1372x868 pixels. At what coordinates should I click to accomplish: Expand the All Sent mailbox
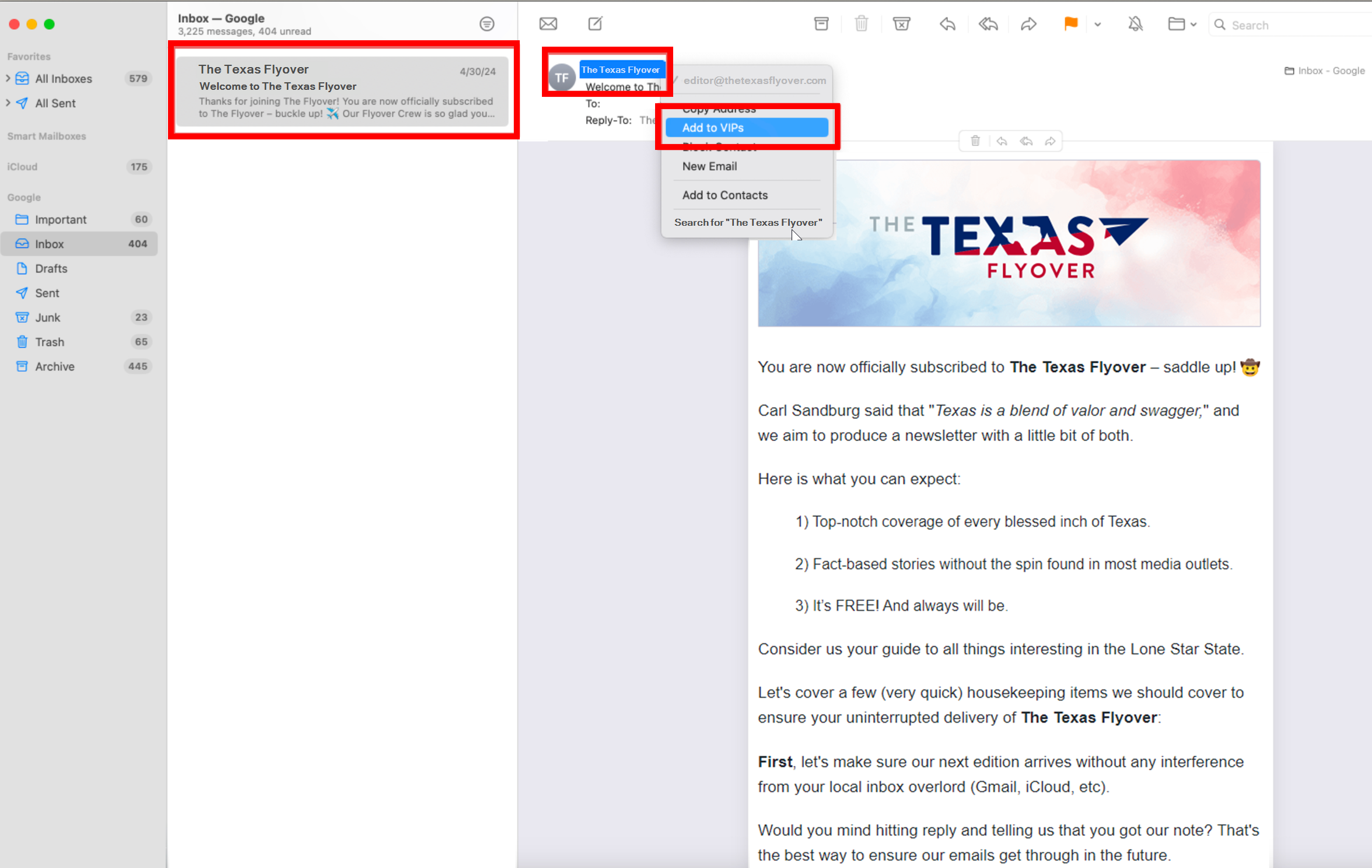pyautogui.click(x=8, y=103)
